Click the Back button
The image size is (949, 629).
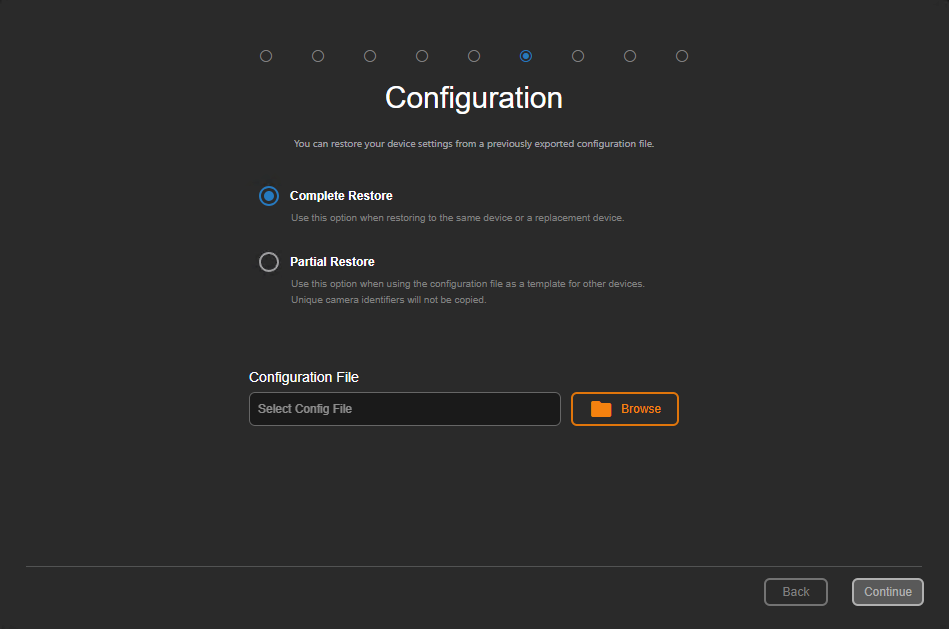795,592
